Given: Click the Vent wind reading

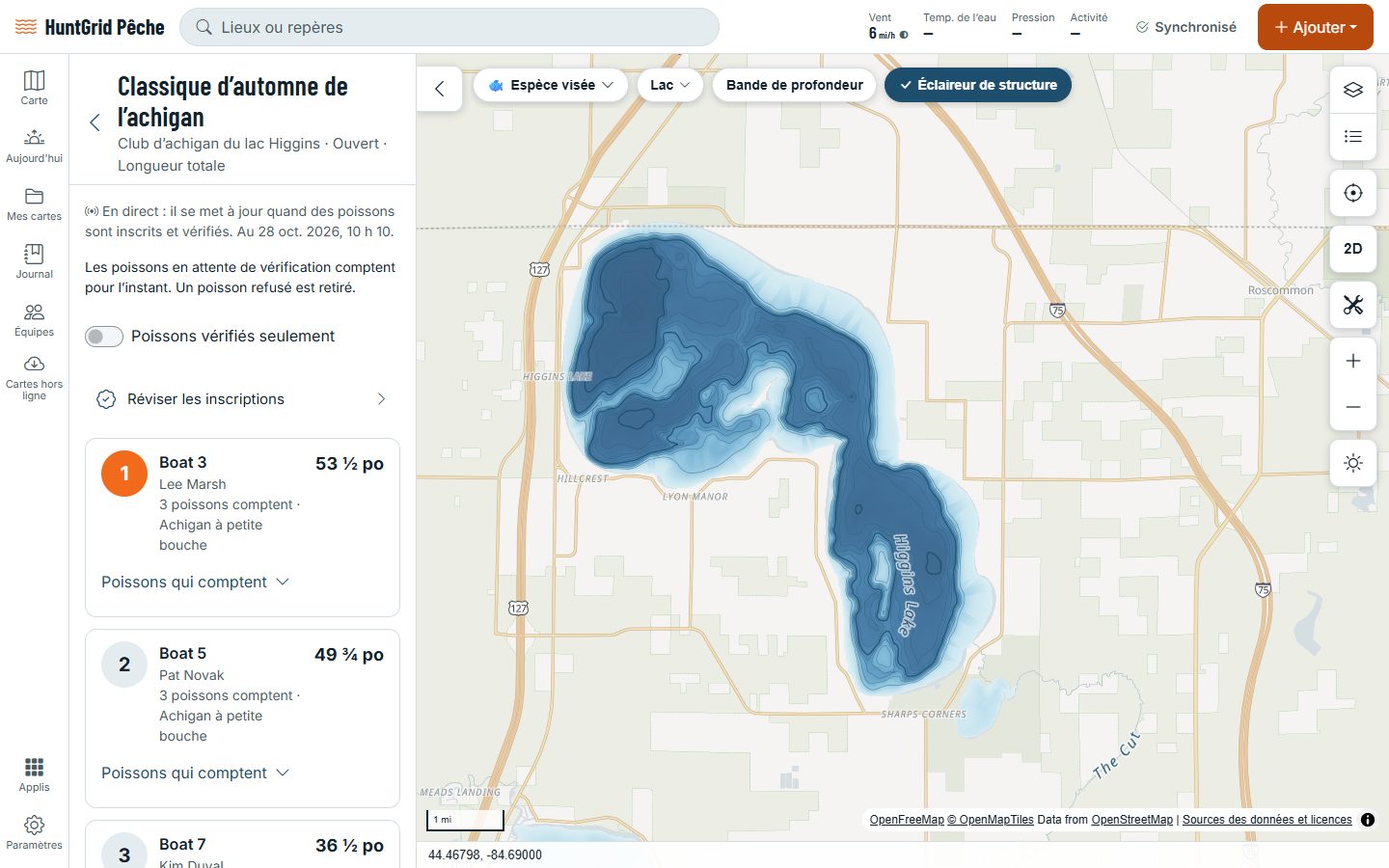Looking at the screenshot, I should [888, 26].
